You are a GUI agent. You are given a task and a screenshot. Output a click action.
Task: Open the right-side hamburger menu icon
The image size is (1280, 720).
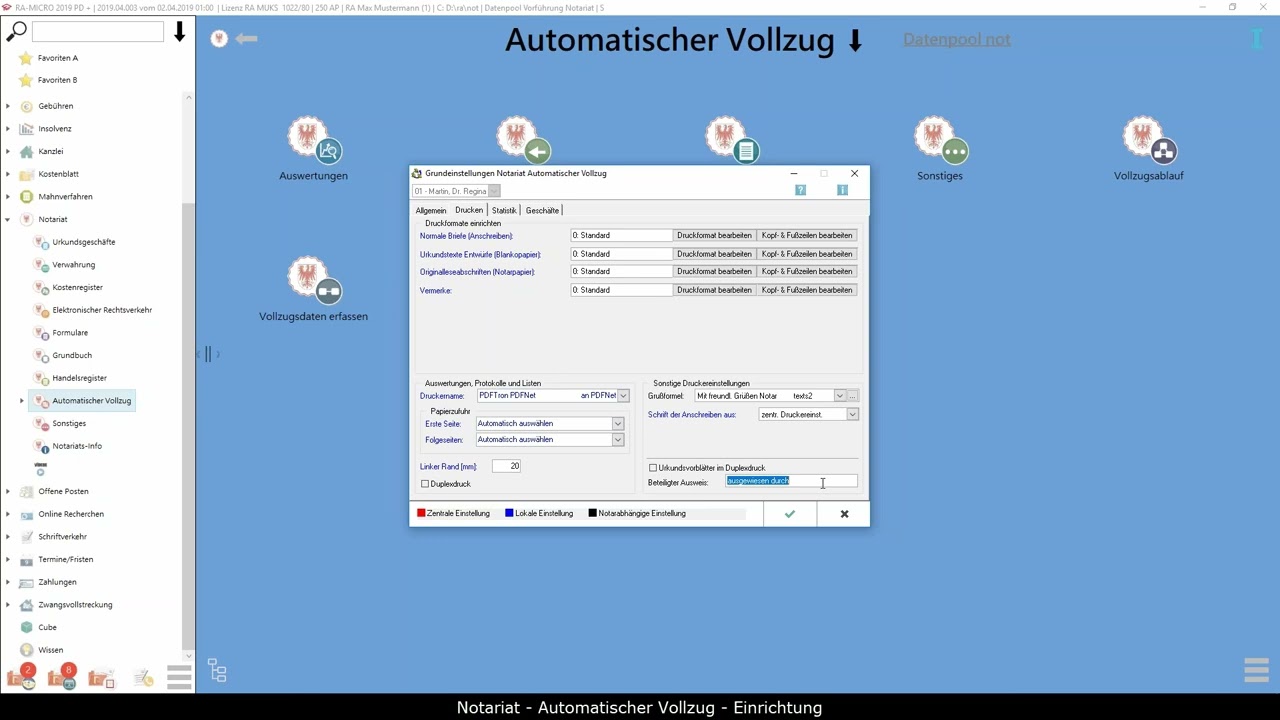tap(1256, 670)
